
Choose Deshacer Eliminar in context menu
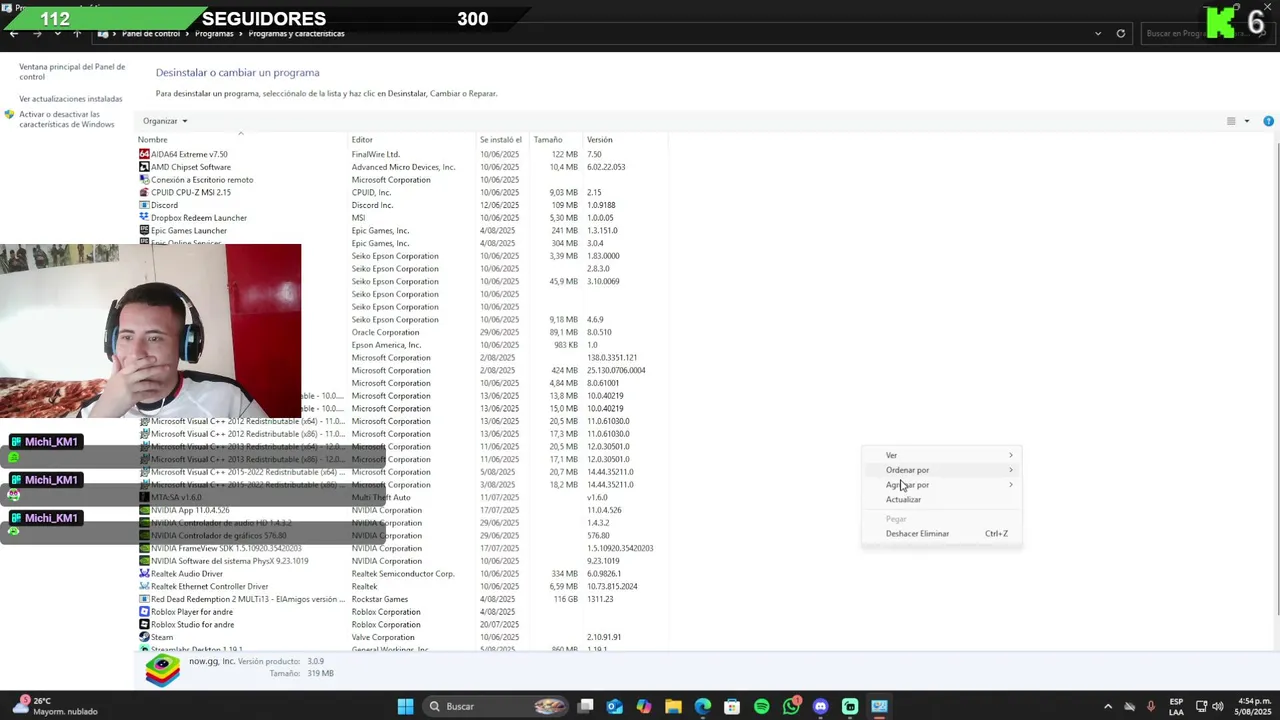944,534
